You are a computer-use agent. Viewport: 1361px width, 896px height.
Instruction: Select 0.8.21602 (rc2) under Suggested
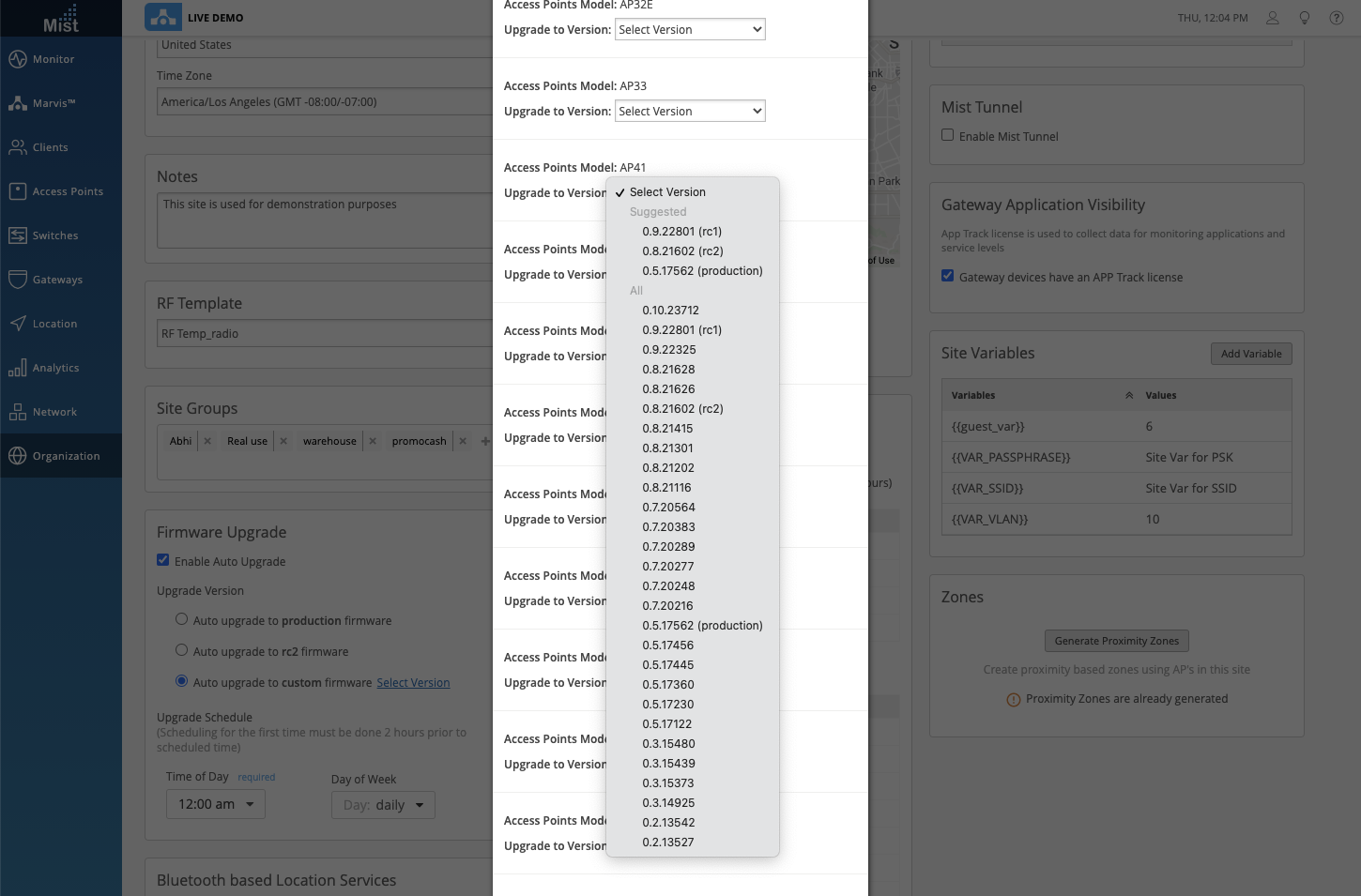pyautogui.click(x=682, y=251)
